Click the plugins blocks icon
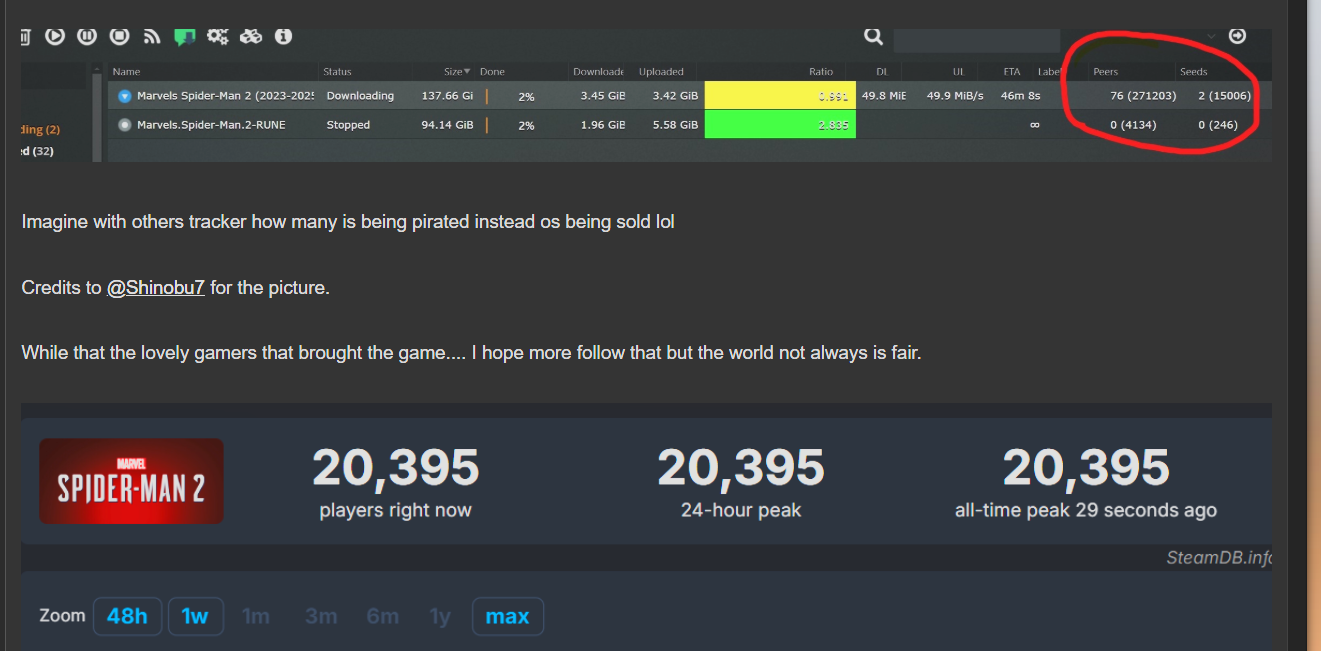This screenshot has height=651, width=1321. tap(250, 36)
